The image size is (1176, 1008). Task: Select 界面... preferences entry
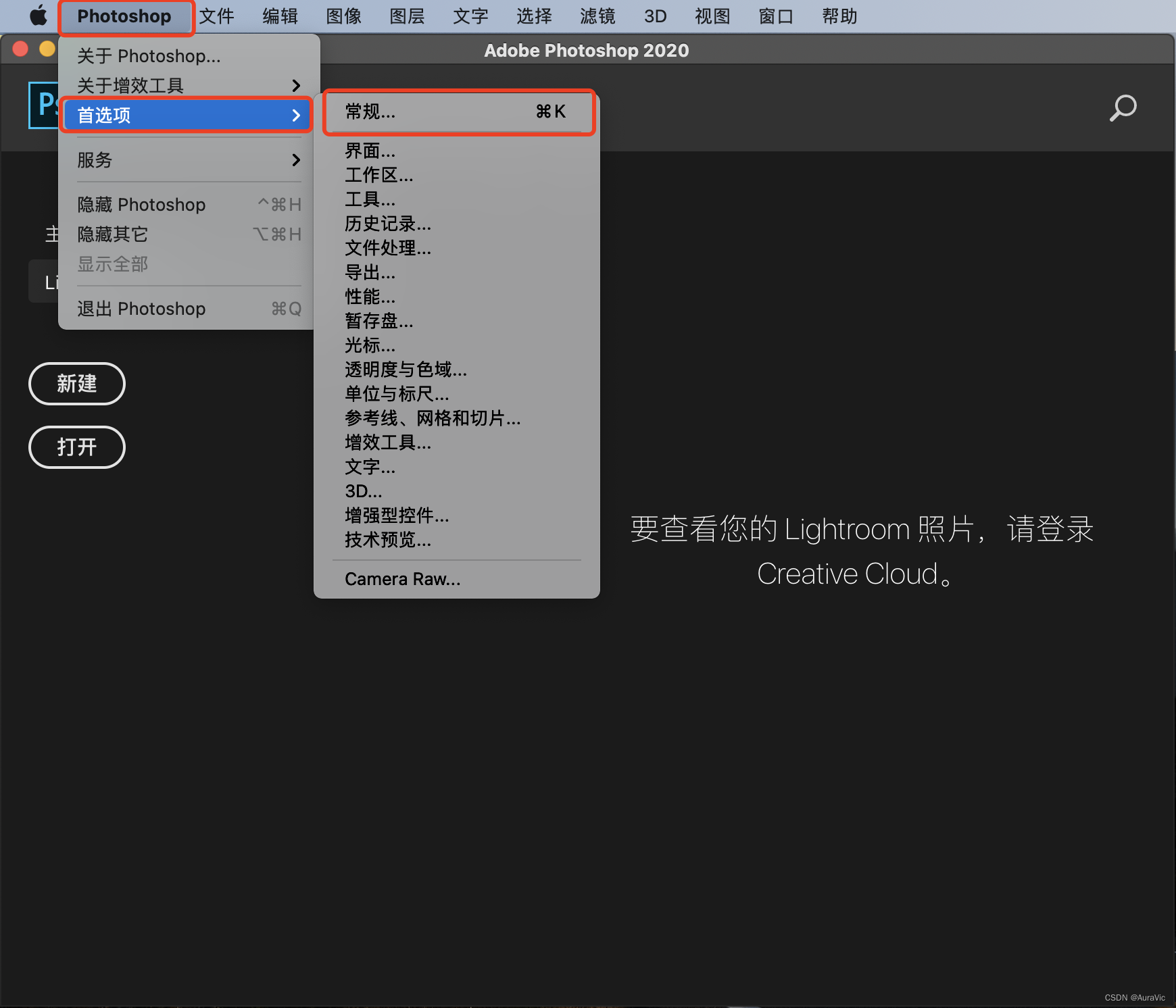click(x=457, y=150)
